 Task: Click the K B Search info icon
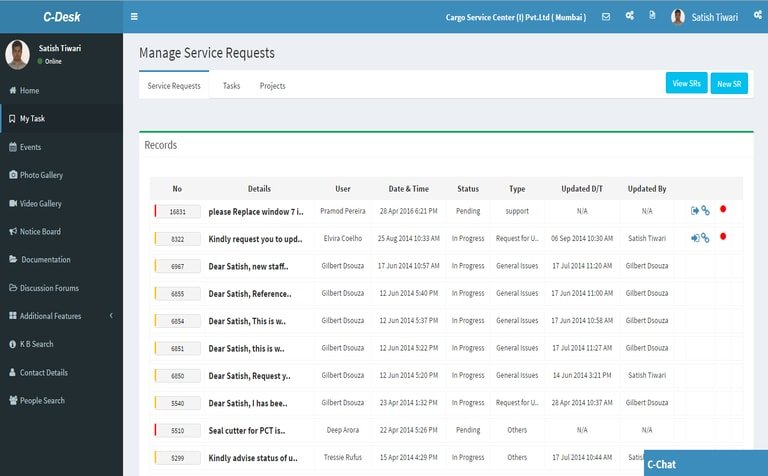point(13,344)
